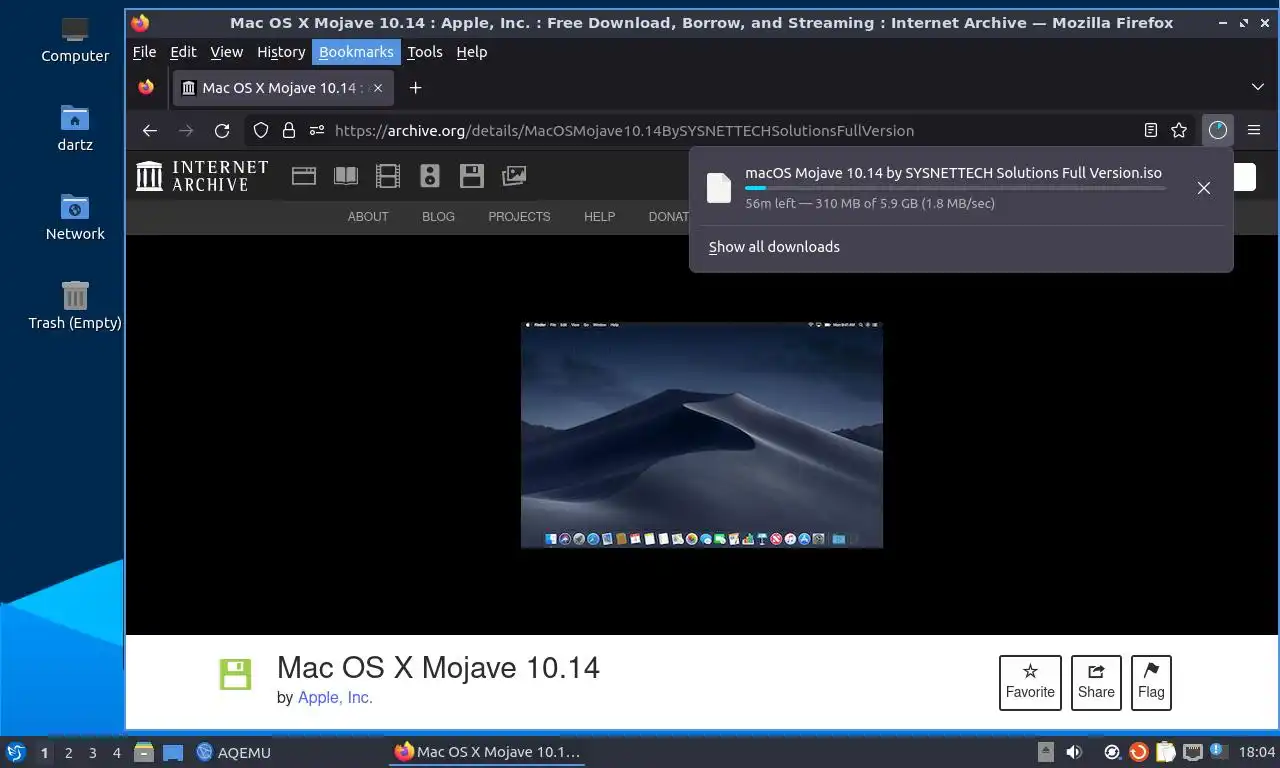1280x768 pixels.
Task: Open the Tools menu
Action: [x=424, y=52]
